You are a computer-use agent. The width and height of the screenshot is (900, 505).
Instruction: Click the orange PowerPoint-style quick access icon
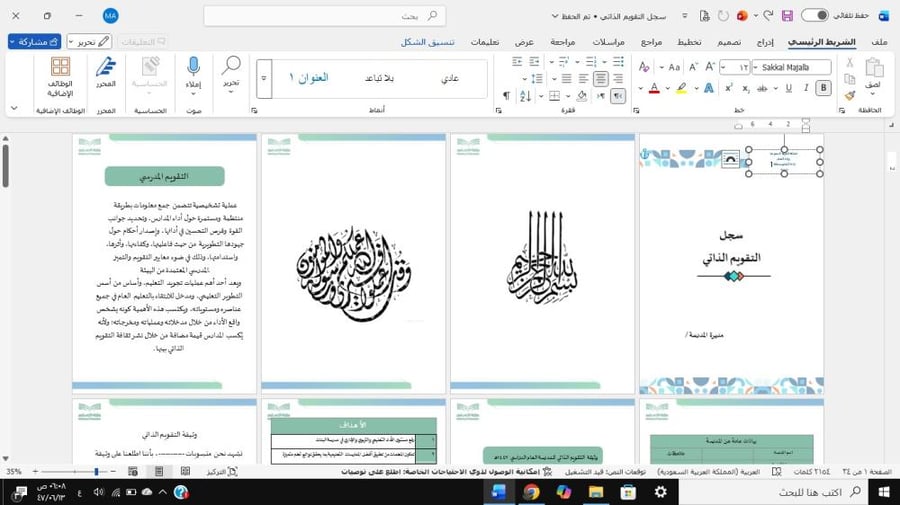coord(742,16)
